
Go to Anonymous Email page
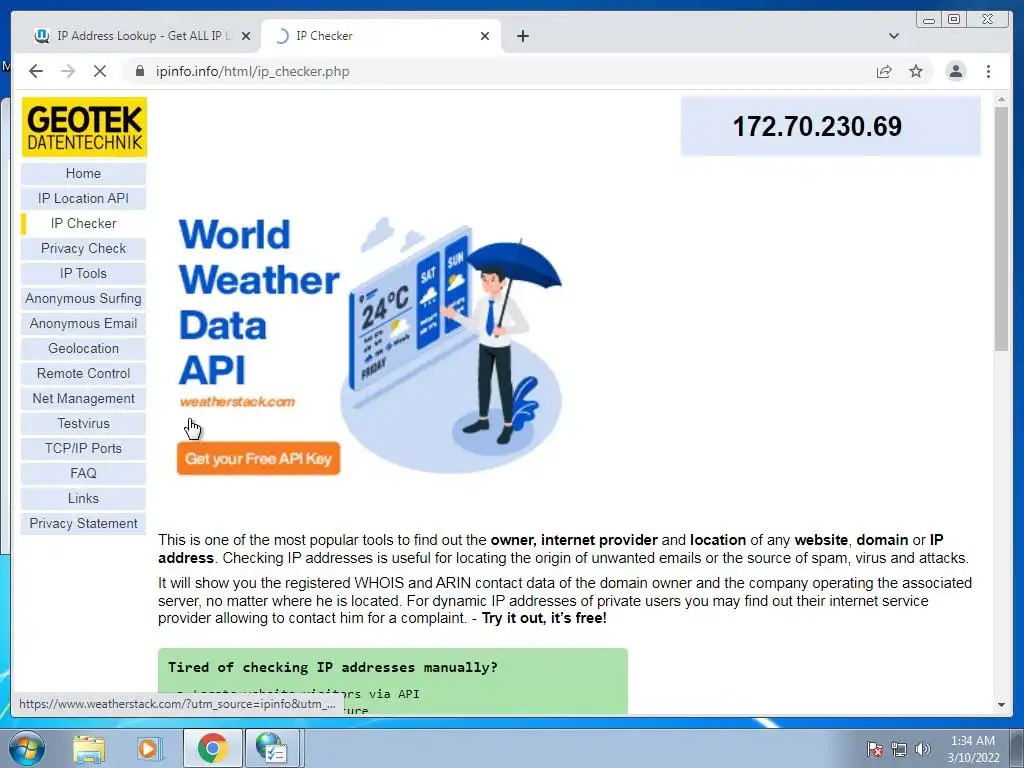click(83, 323)
